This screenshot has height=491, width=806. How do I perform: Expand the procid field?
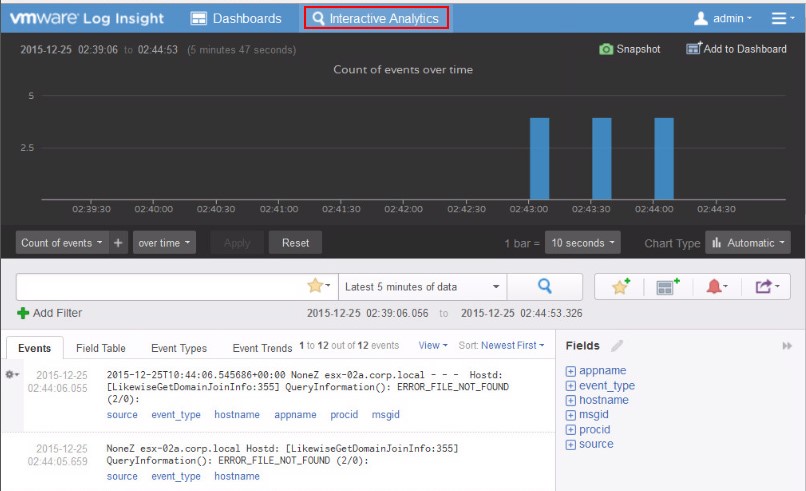[571, 430]
